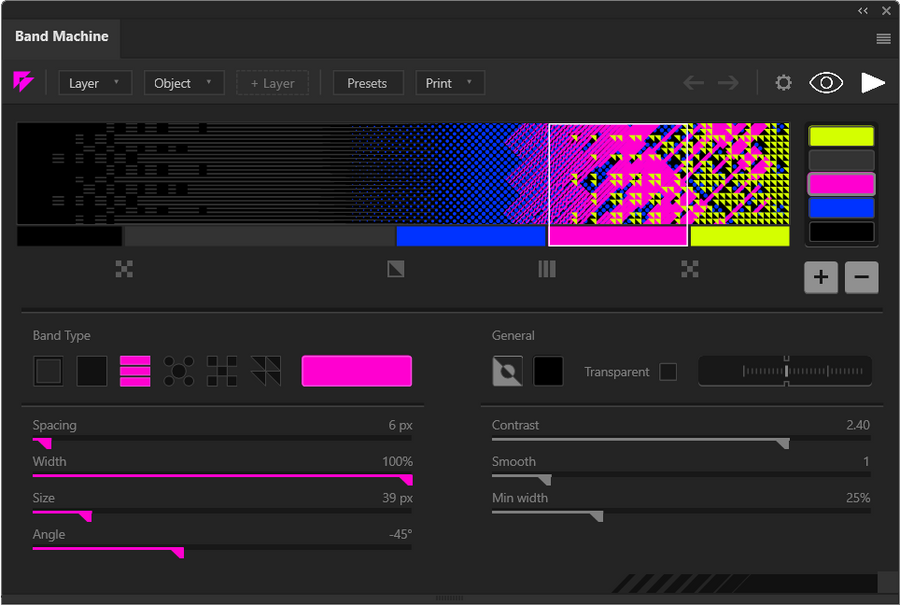900x605 pixels.
Task: Run the effect with the play button
Action: pyautogui.click(x=873, y=83)
